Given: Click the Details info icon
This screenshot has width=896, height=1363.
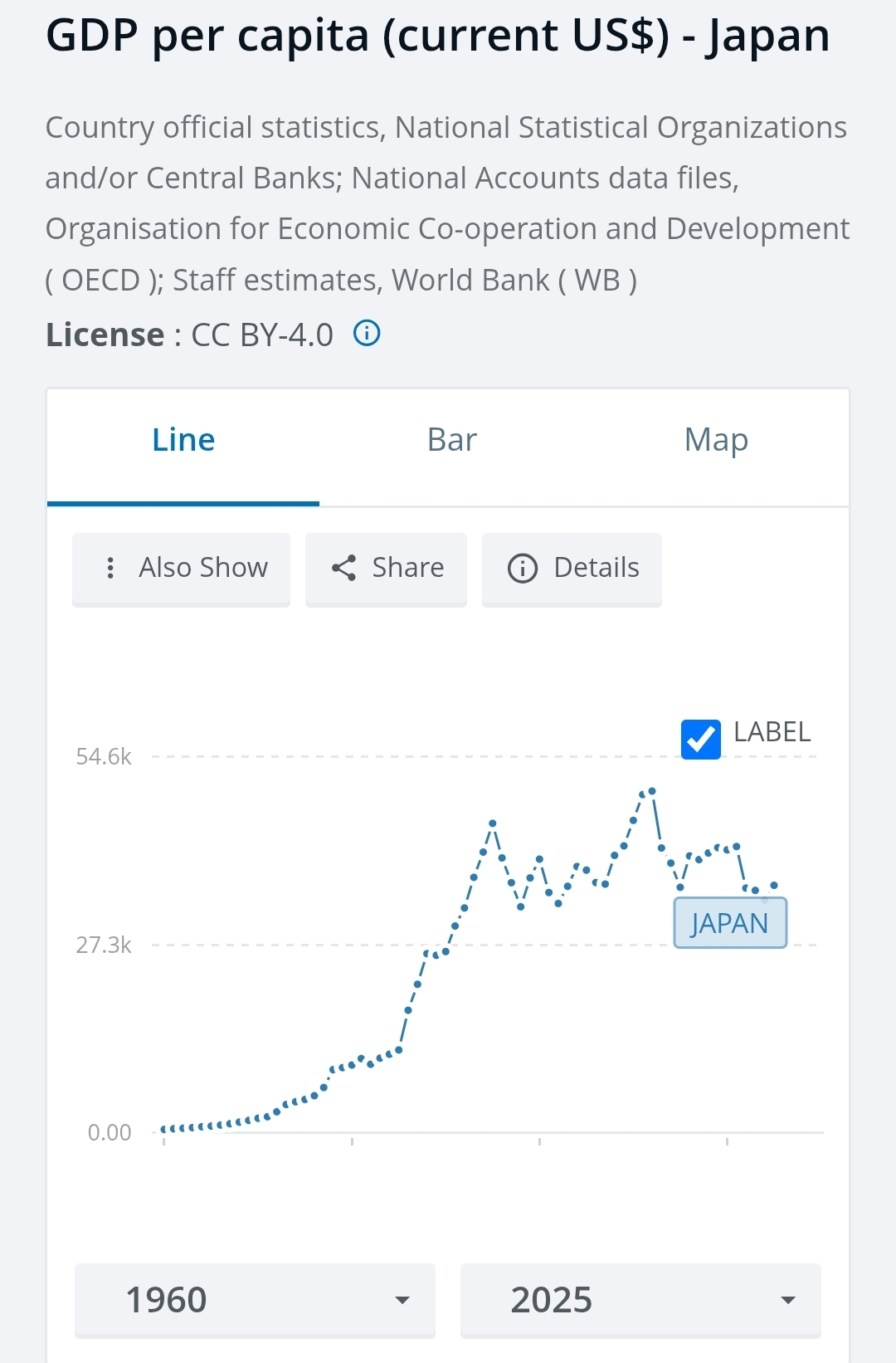Looking at the screenshot, I should (523, 569).
